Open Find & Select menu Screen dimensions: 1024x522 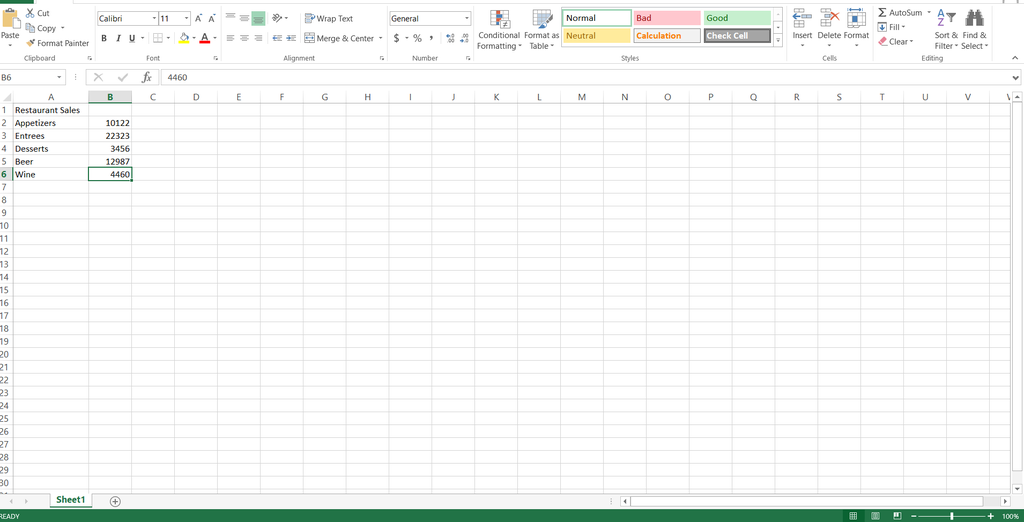click(974, 29)
